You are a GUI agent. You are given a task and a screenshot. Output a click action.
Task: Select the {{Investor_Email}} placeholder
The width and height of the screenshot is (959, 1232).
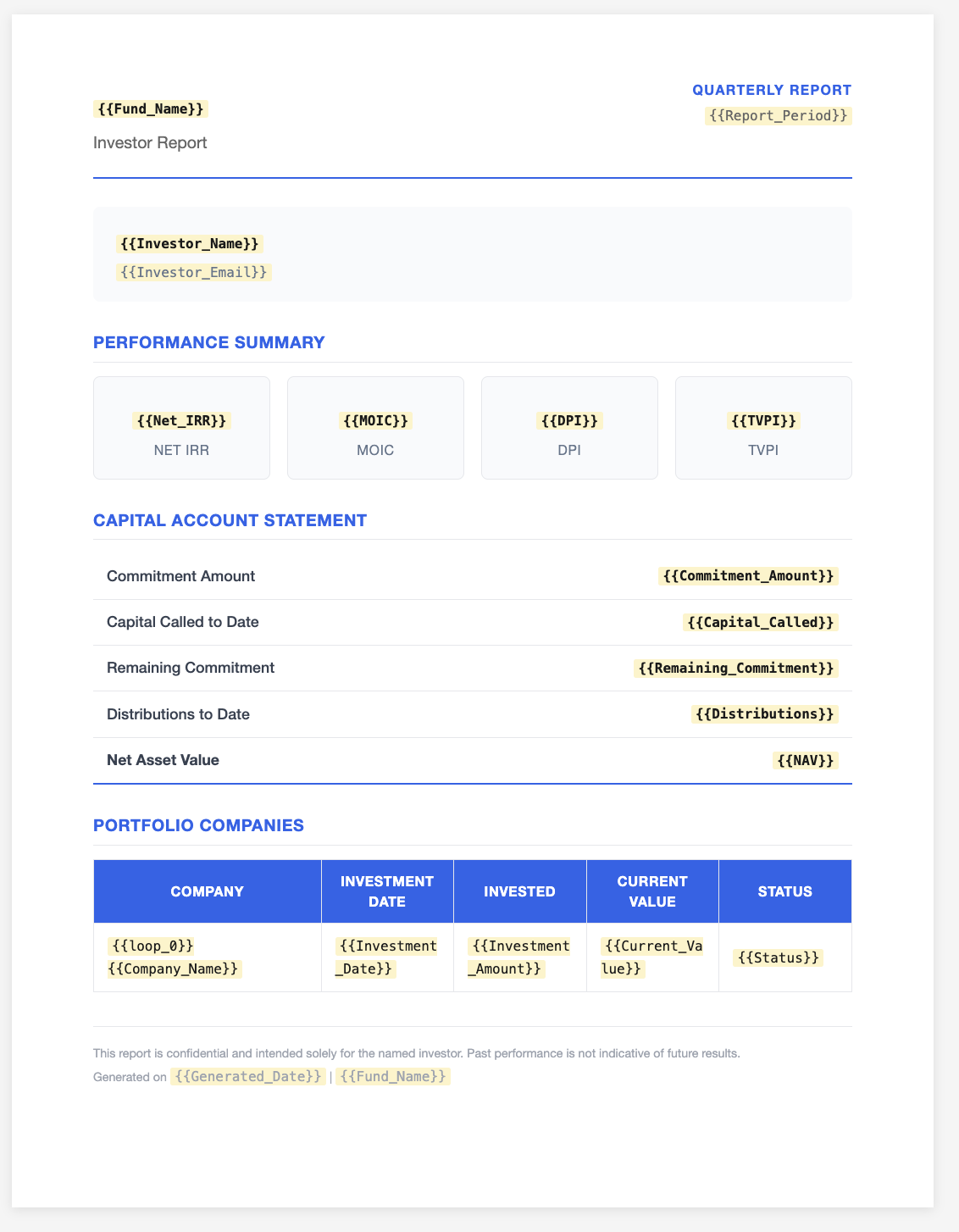[x=194, y=272]
